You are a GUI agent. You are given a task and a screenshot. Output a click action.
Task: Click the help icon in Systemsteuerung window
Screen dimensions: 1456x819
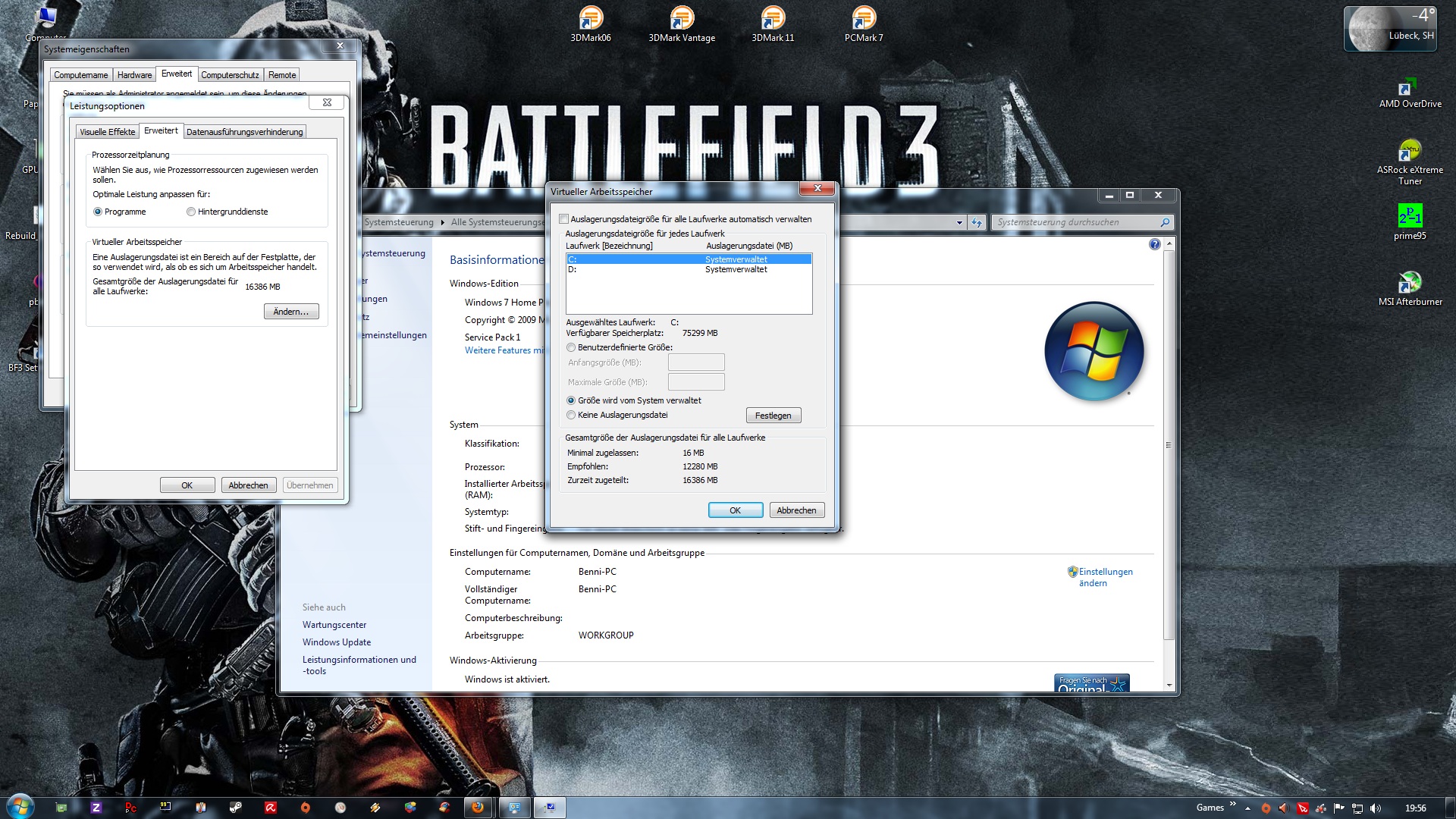[1154, 244]
